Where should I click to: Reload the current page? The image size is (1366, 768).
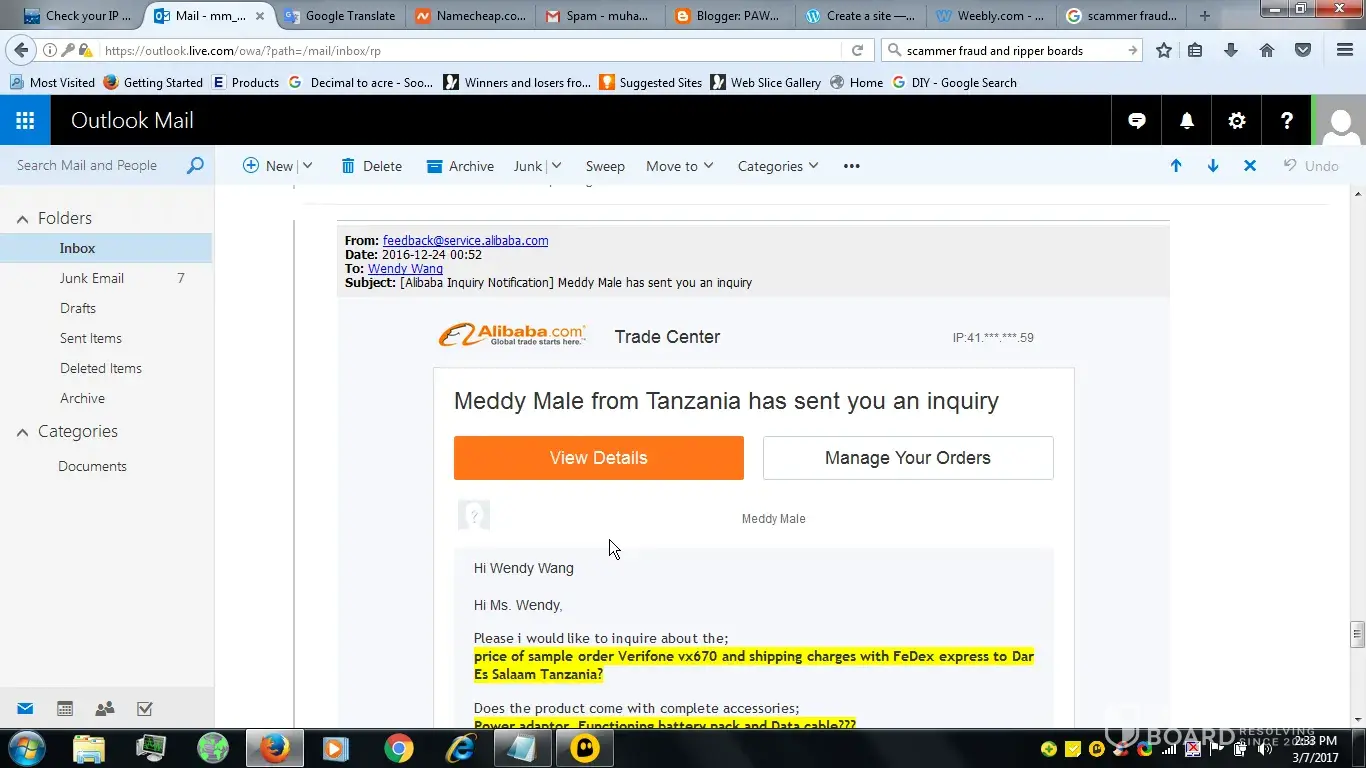click(x=857, y=50)
